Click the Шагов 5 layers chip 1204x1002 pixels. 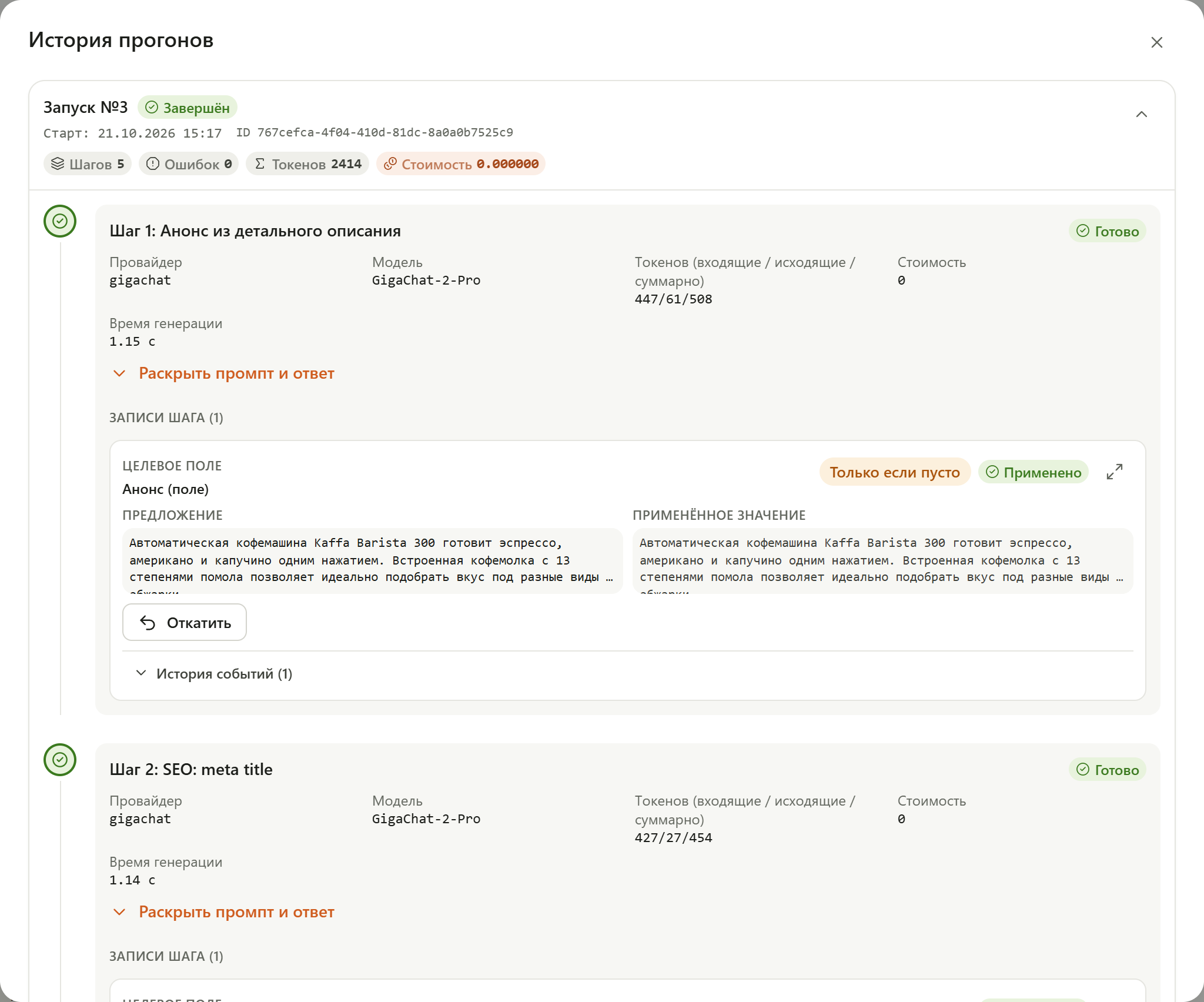[x=88, y=164]
